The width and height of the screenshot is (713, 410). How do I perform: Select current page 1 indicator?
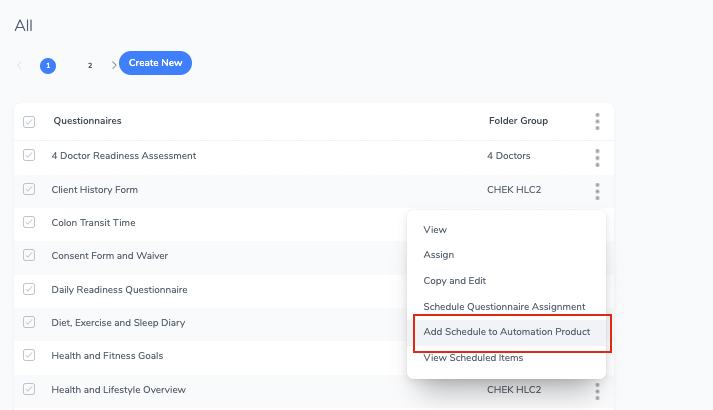(x=48, y=66)
